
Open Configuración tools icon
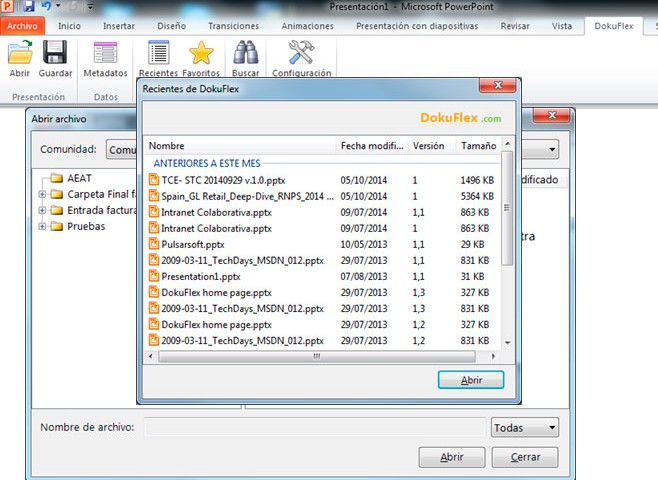[301, 52]
